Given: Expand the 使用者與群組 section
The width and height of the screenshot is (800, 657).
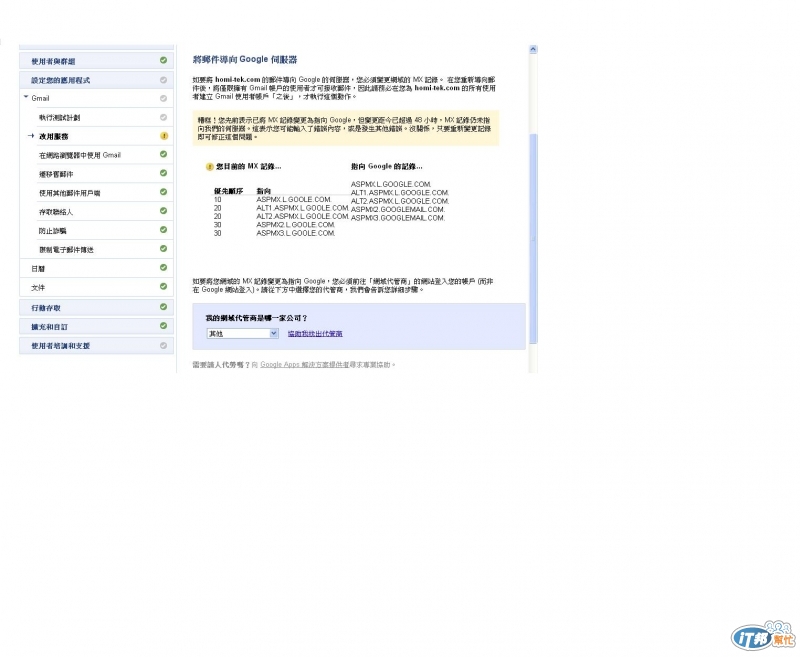Looking at the screenshot, I should [x=96, y=61].
